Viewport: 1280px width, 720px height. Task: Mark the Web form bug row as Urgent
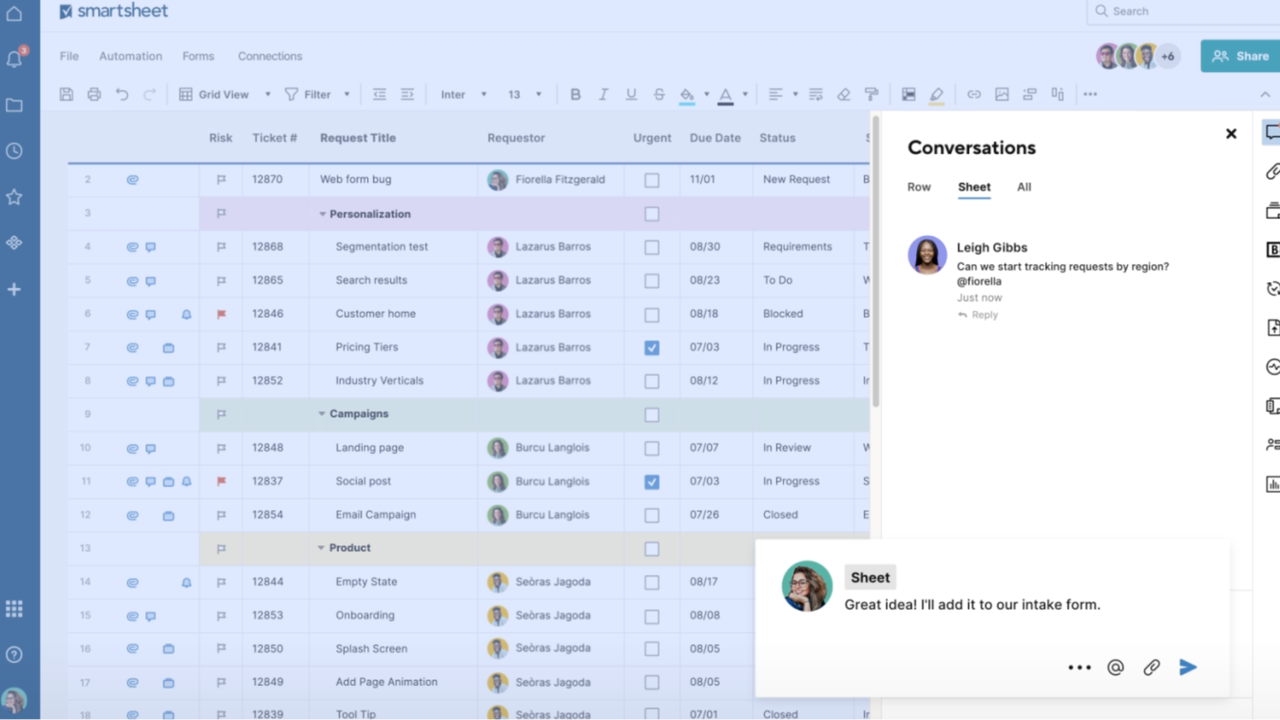coord(652,179)
